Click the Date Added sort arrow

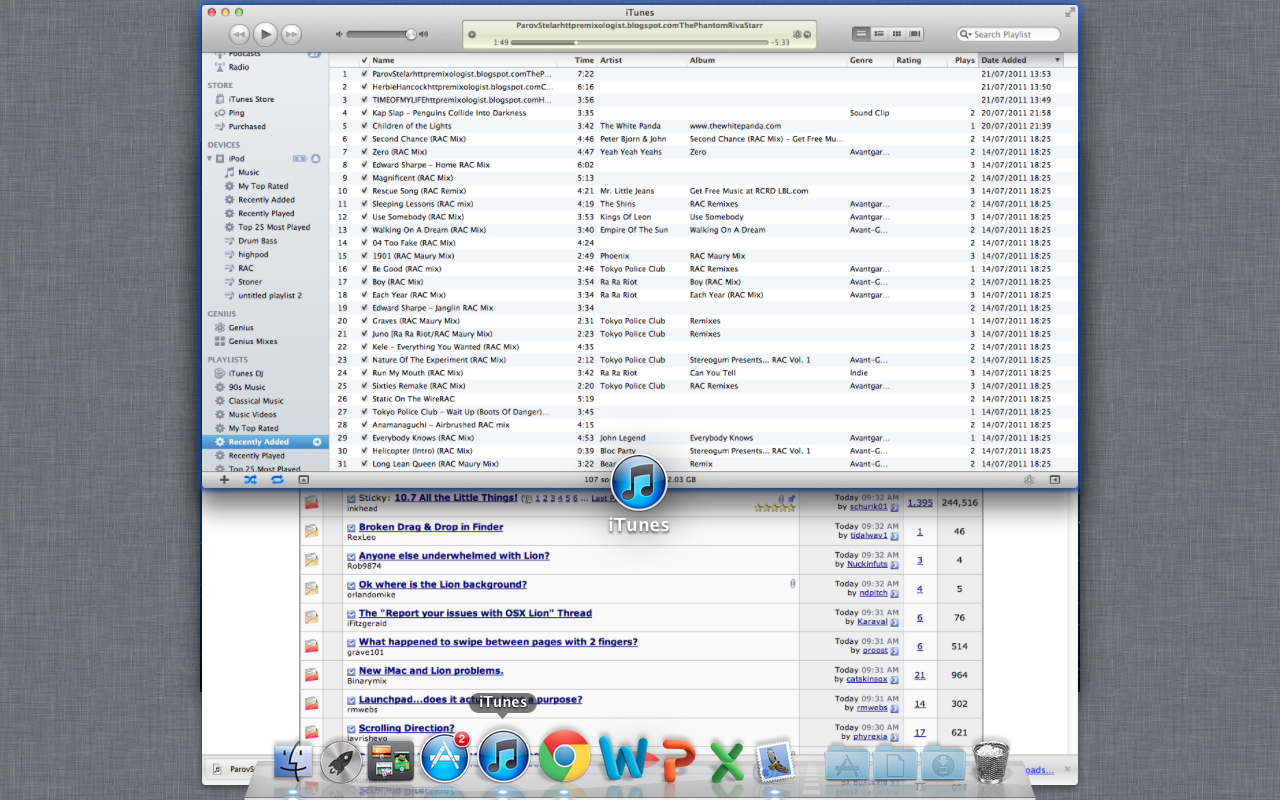pos(1057,60)
